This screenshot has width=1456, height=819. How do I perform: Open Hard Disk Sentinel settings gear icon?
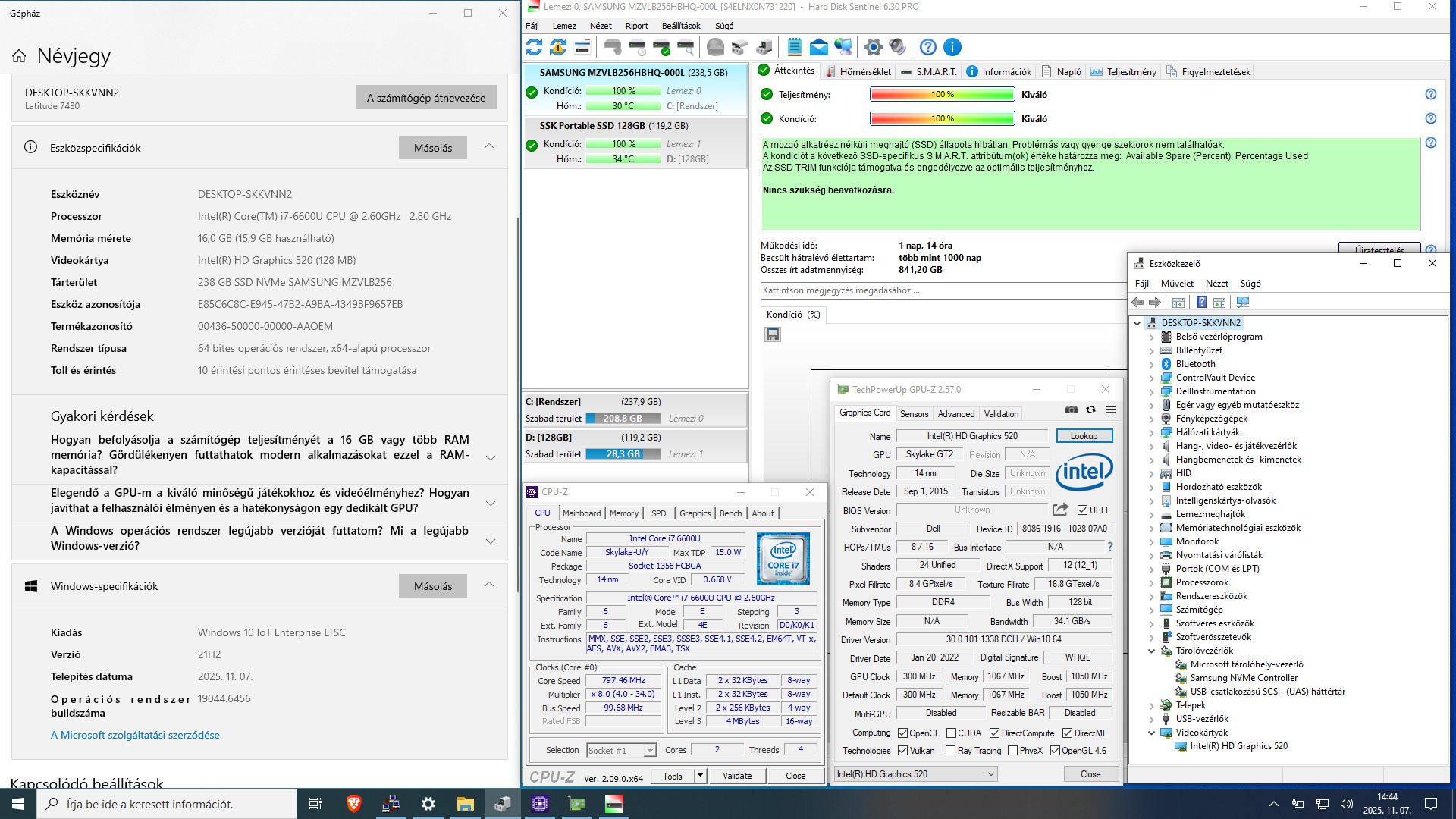pyautogui.click(x=873, y=47)
